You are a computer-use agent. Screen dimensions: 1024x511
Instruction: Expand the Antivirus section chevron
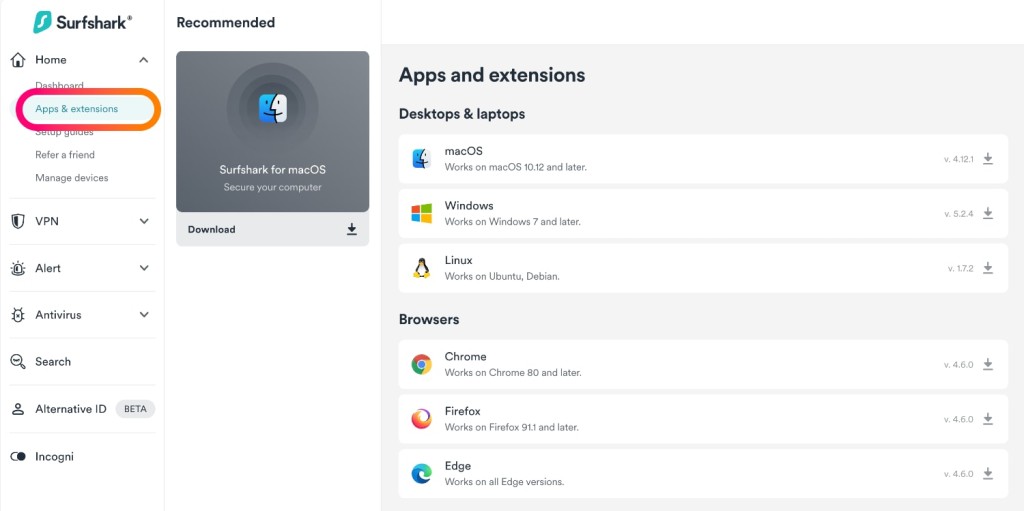click(x=144, y=315)
